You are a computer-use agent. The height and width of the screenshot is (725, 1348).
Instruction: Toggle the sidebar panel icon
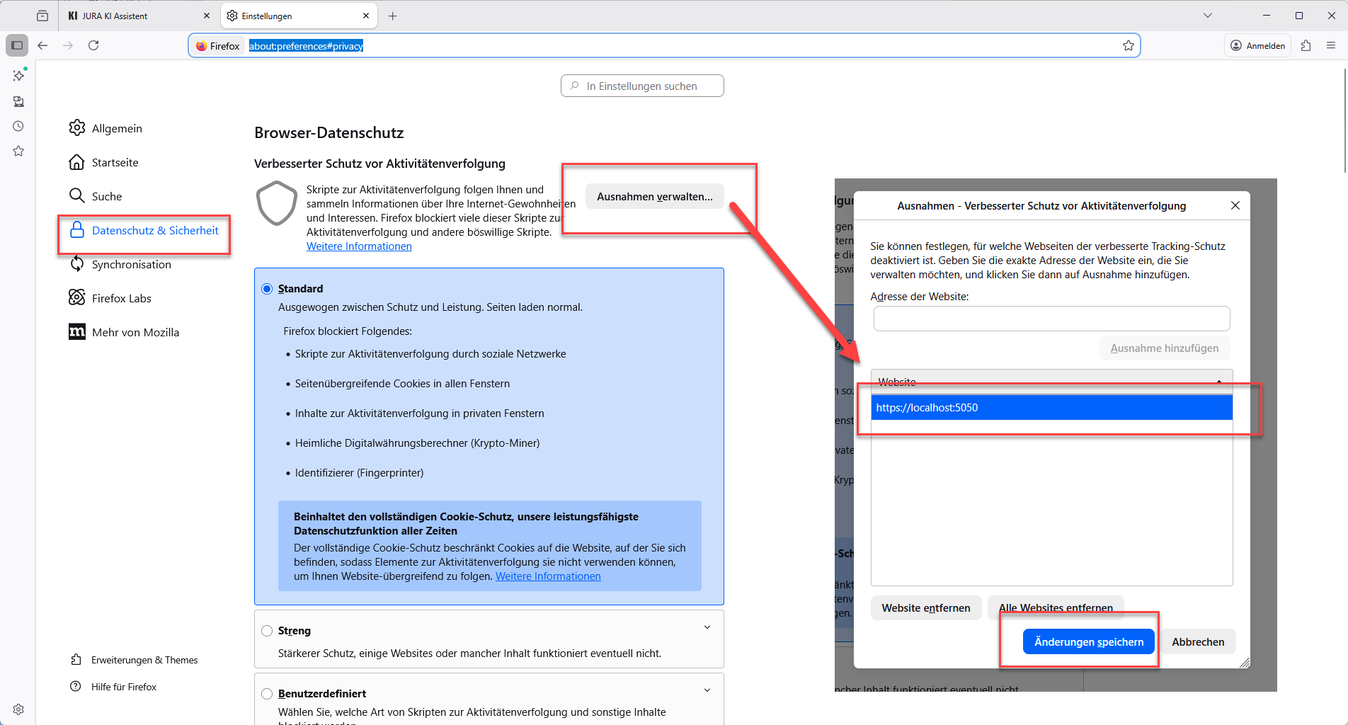17,46
